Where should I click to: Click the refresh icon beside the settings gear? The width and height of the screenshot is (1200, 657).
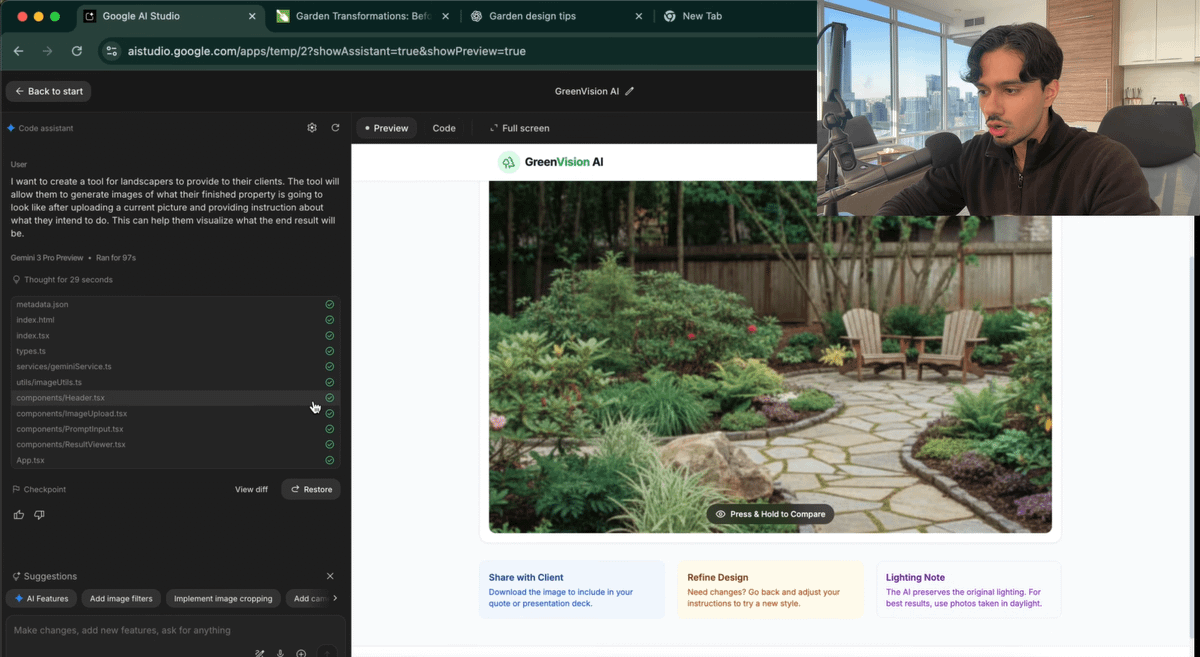335,128
